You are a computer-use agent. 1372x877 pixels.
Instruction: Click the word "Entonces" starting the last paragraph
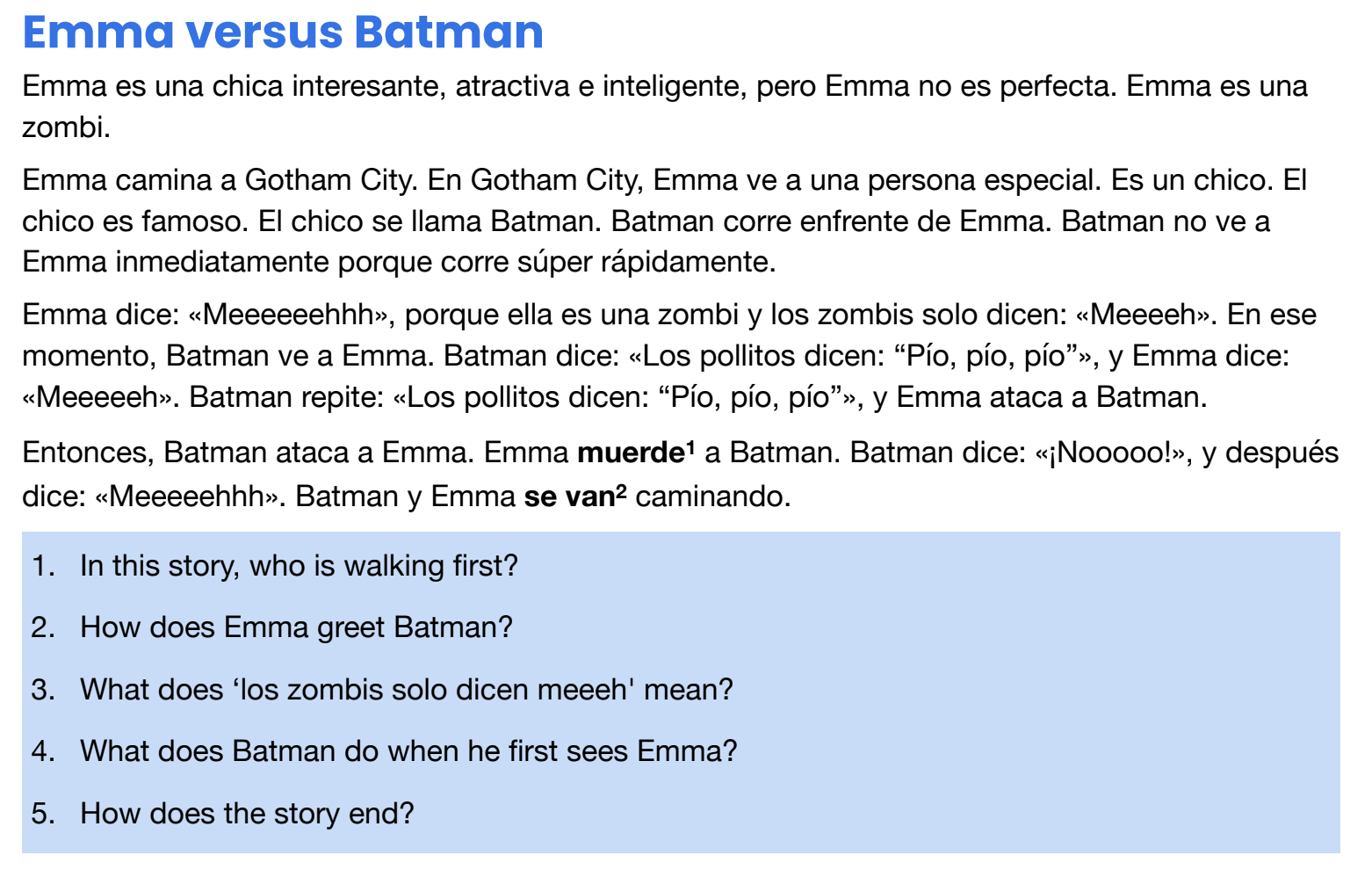(x=87, y=453)
